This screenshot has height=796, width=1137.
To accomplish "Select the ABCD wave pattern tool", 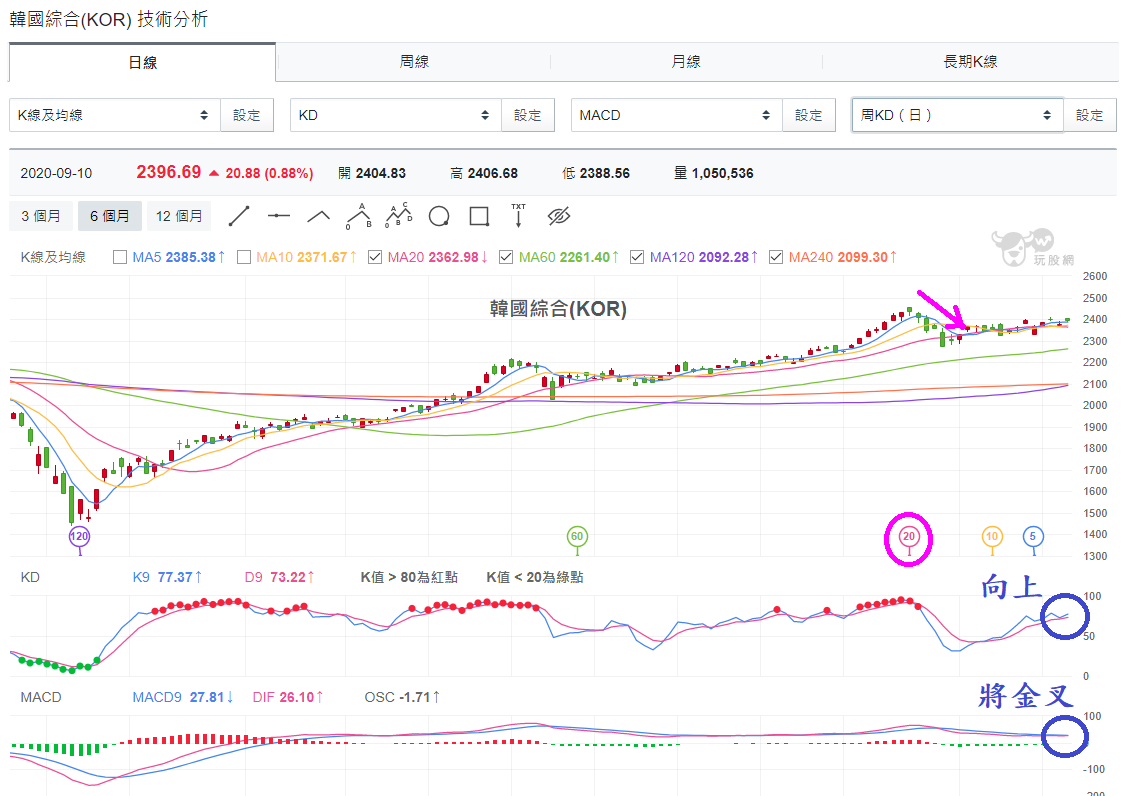I will [x=398, y=215].
